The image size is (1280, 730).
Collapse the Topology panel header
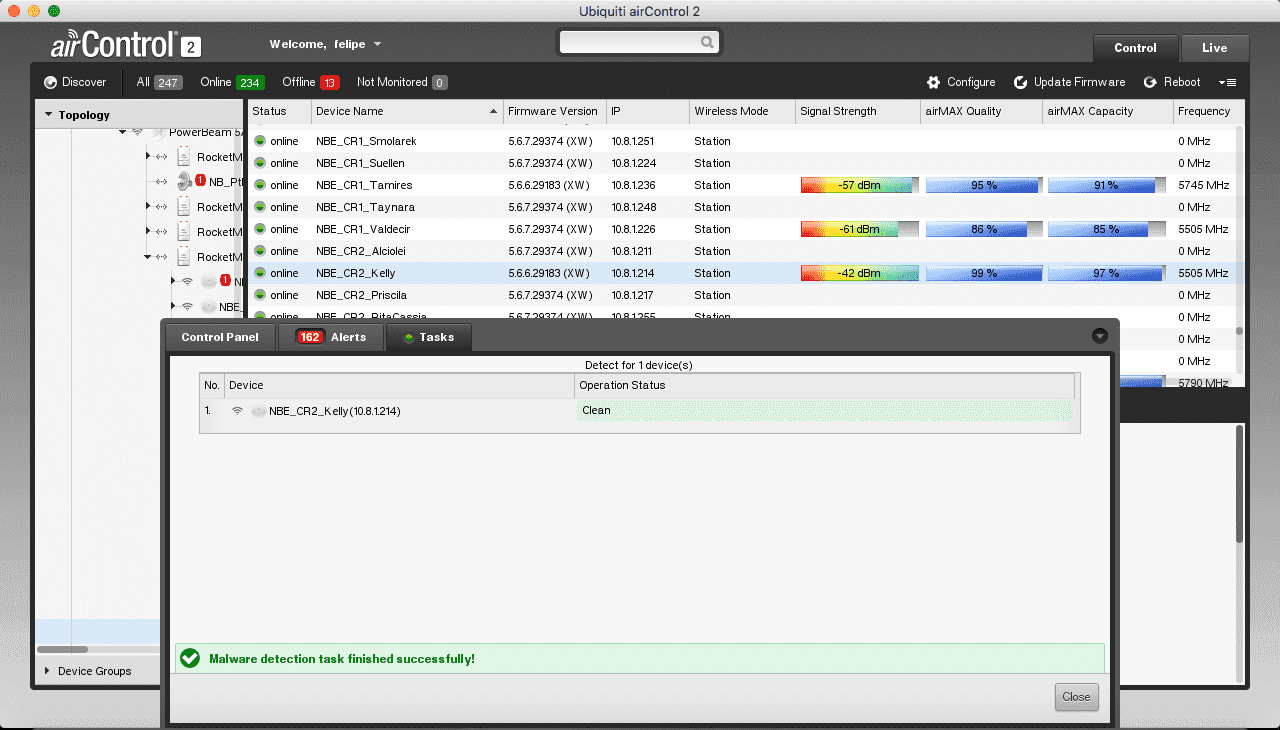[x=140, y=115]
